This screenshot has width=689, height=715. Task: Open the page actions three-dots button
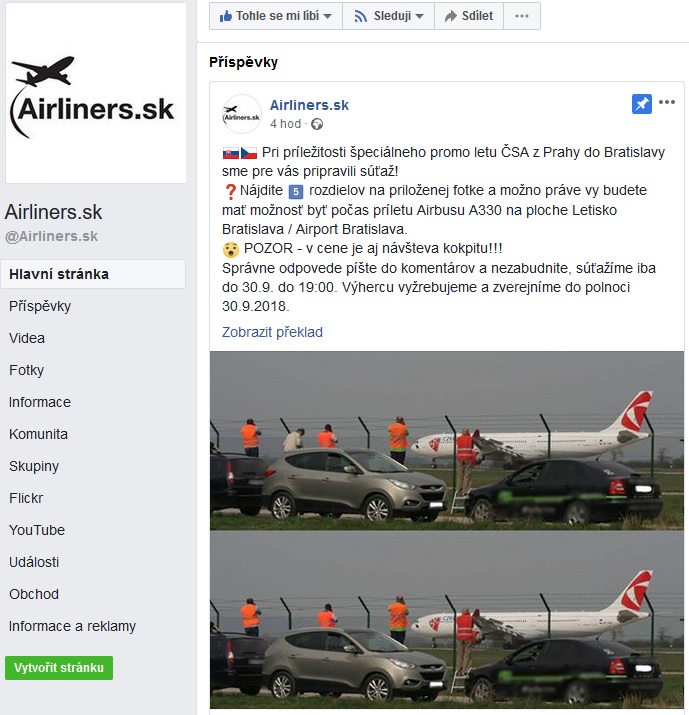522,16
